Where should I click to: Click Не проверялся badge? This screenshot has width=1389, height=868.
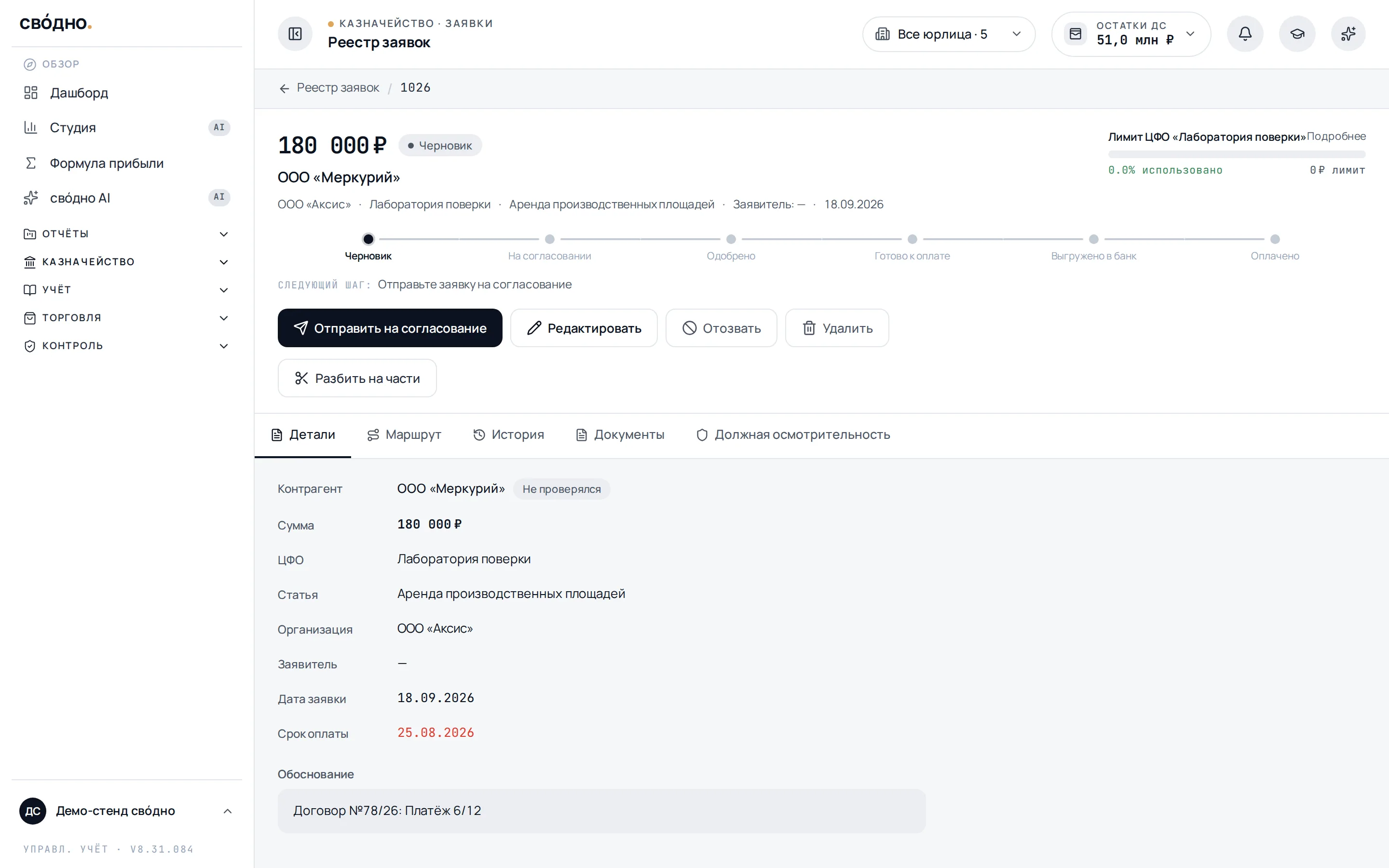561,489
